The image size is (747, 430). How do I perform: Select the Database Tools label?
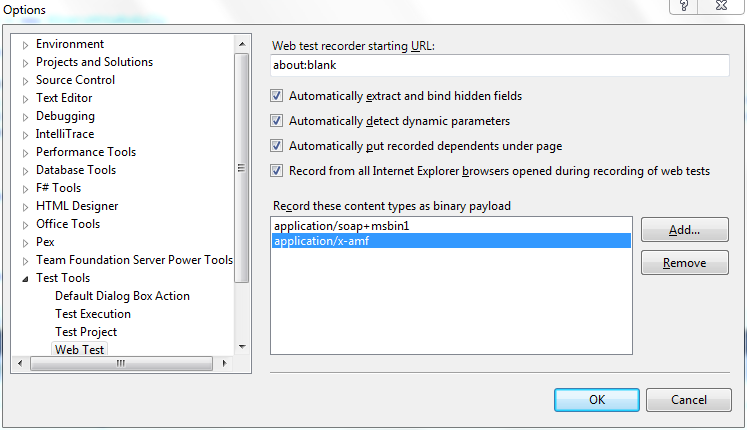(76, 170)
